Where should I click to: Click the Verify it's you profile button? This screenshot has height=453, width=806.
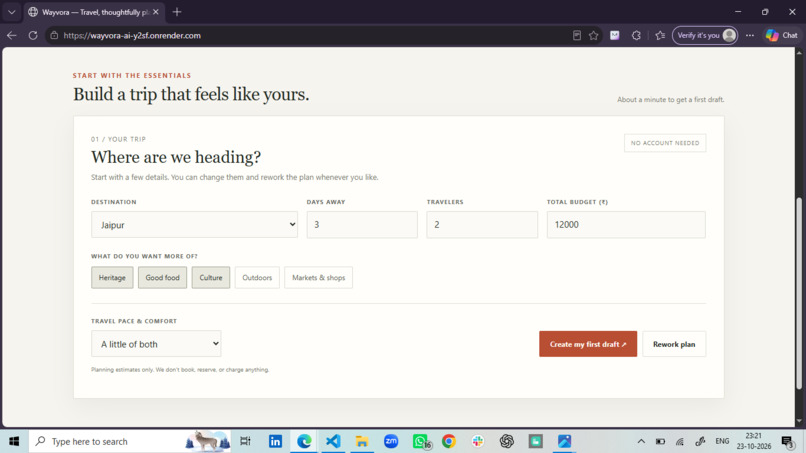coord(705,35)
